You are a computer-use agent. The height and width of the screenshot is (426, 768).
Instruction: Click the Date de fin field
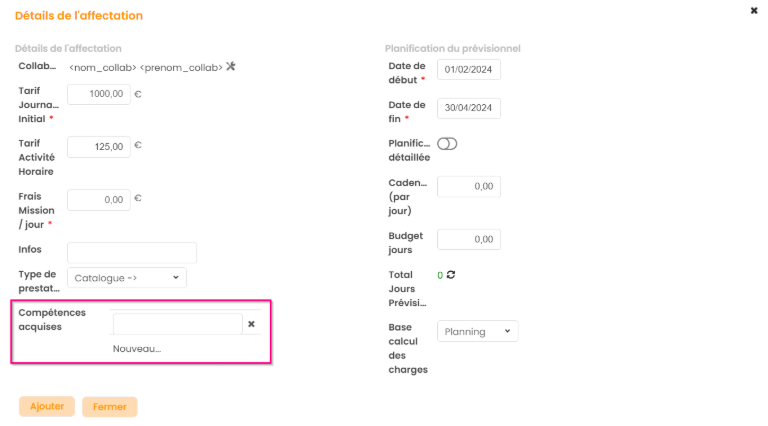(469, 108)
